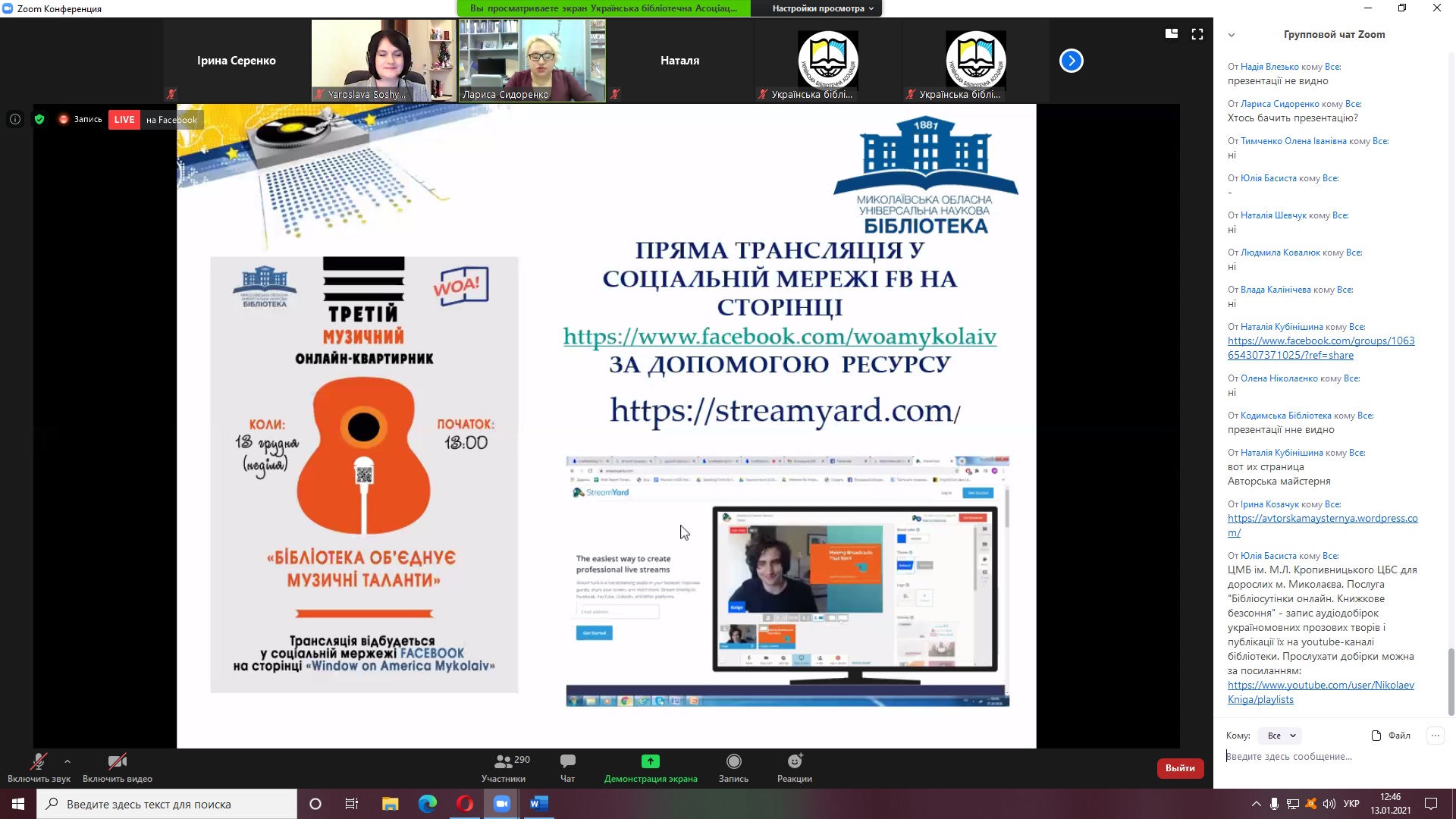Click sender name Наталія Кубінішина with link

[1282, 327]
